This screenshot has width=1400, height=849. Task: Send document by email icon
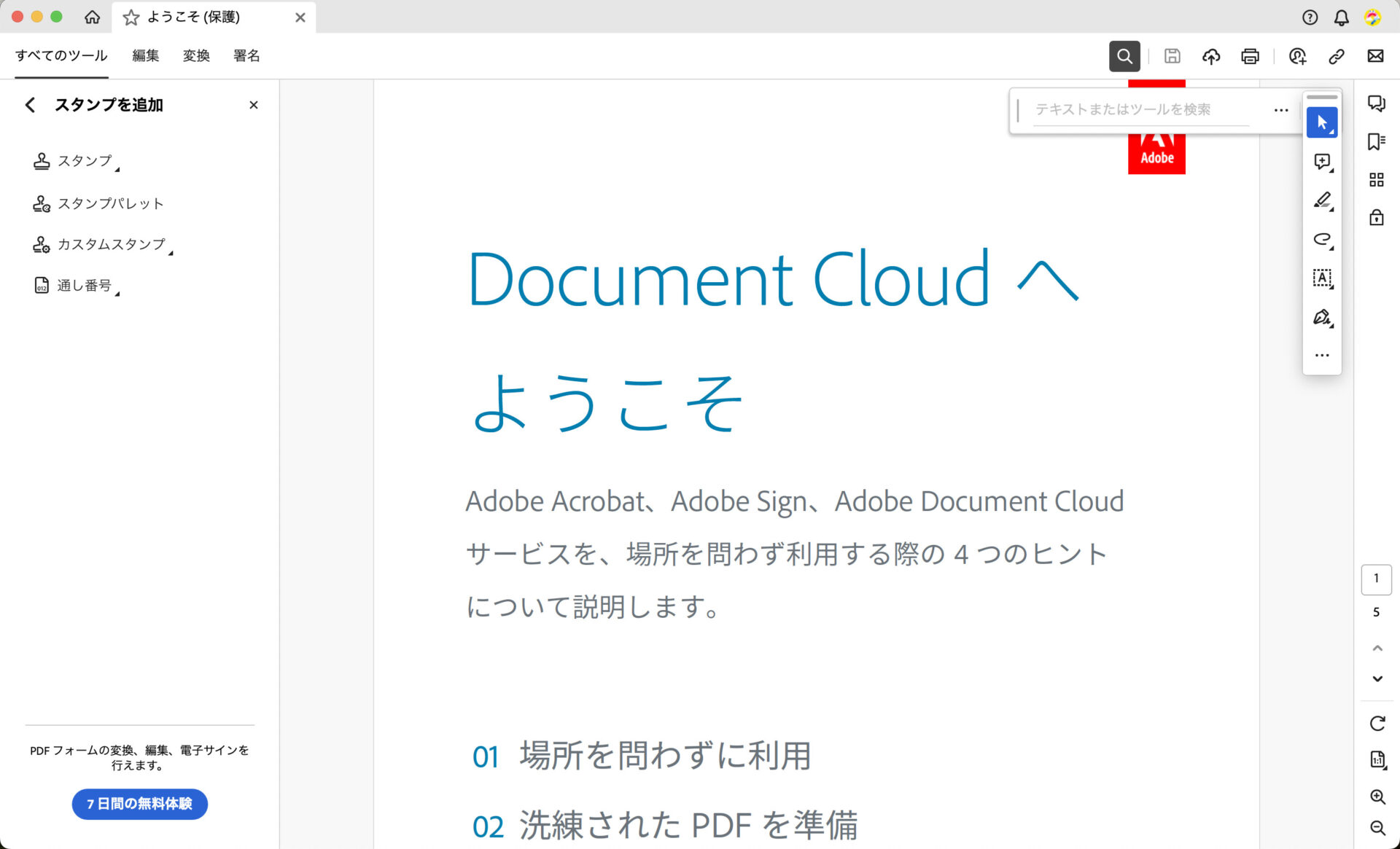[1375, 56]
